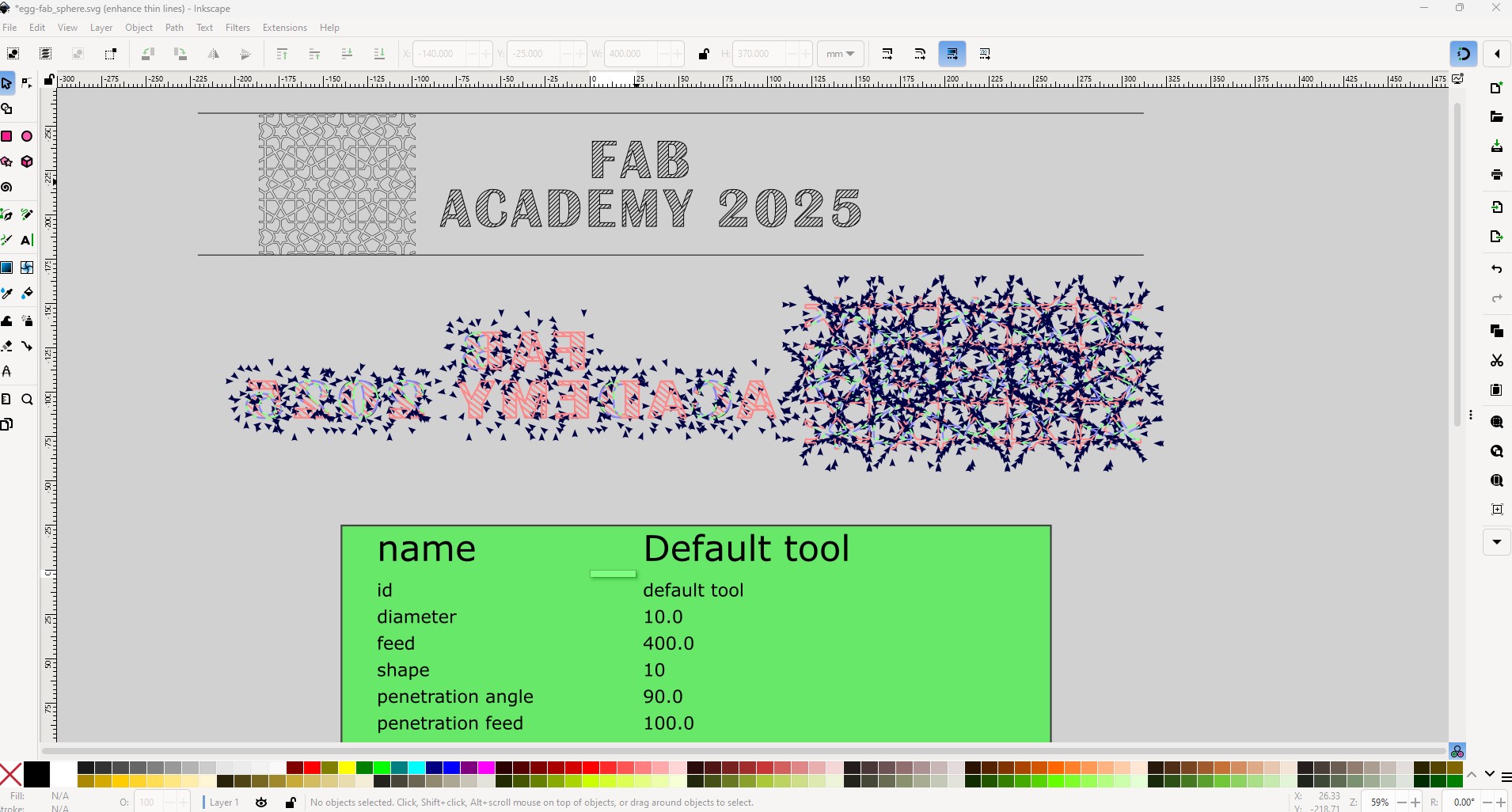Select the Spiral tool
The height and width of the screenshot is (812, 1512).
[x=7, y=188]
